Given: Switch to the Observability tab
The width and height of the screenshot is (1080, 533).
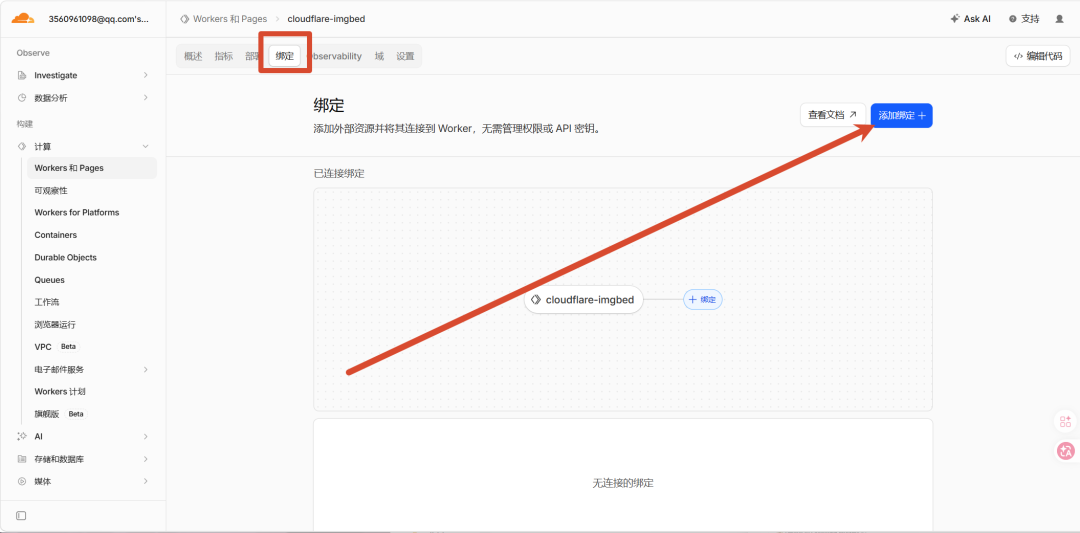Looking at the screenshot, I should (x=336, y=56).
